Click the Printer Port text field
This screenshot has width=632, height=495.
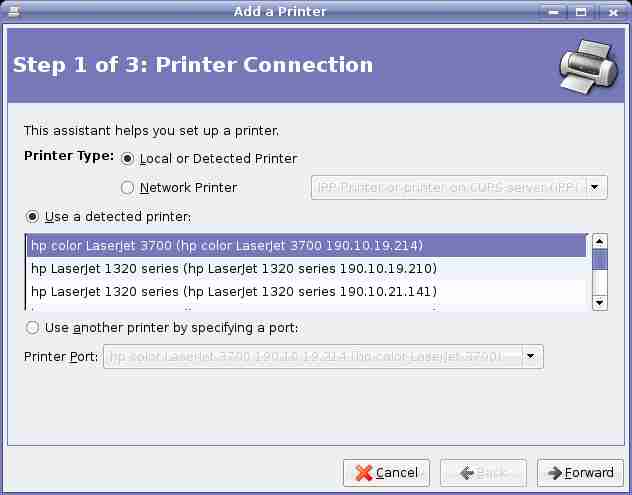click(313, 356)
